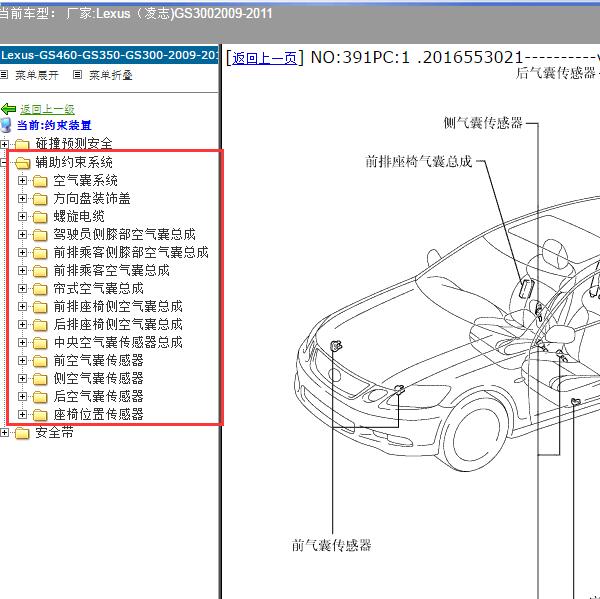Expand the 后排座椅侧空气囊总成 node
The width and height of the screenshot is (600, 599).
[x=22, y=324]
